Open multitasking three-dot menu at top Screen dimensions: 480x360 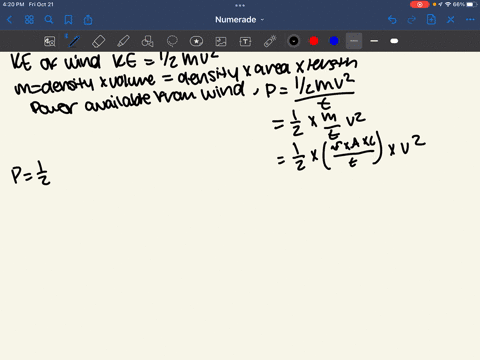pos(240,5)
